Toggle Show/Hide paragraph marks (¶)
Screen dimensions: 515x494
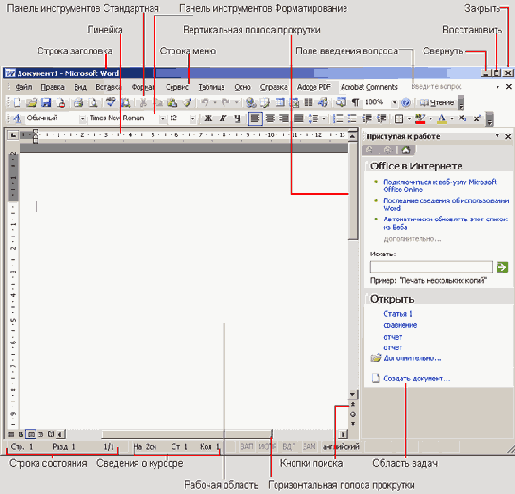click(x=355, y=103)
